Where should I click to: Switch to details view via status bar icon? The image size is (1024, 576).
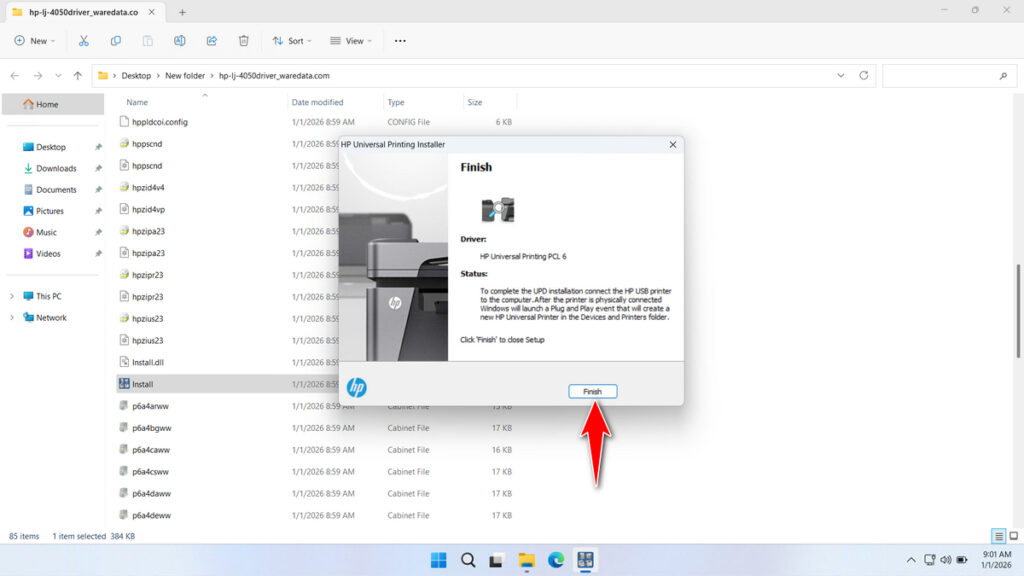(997, 536)
